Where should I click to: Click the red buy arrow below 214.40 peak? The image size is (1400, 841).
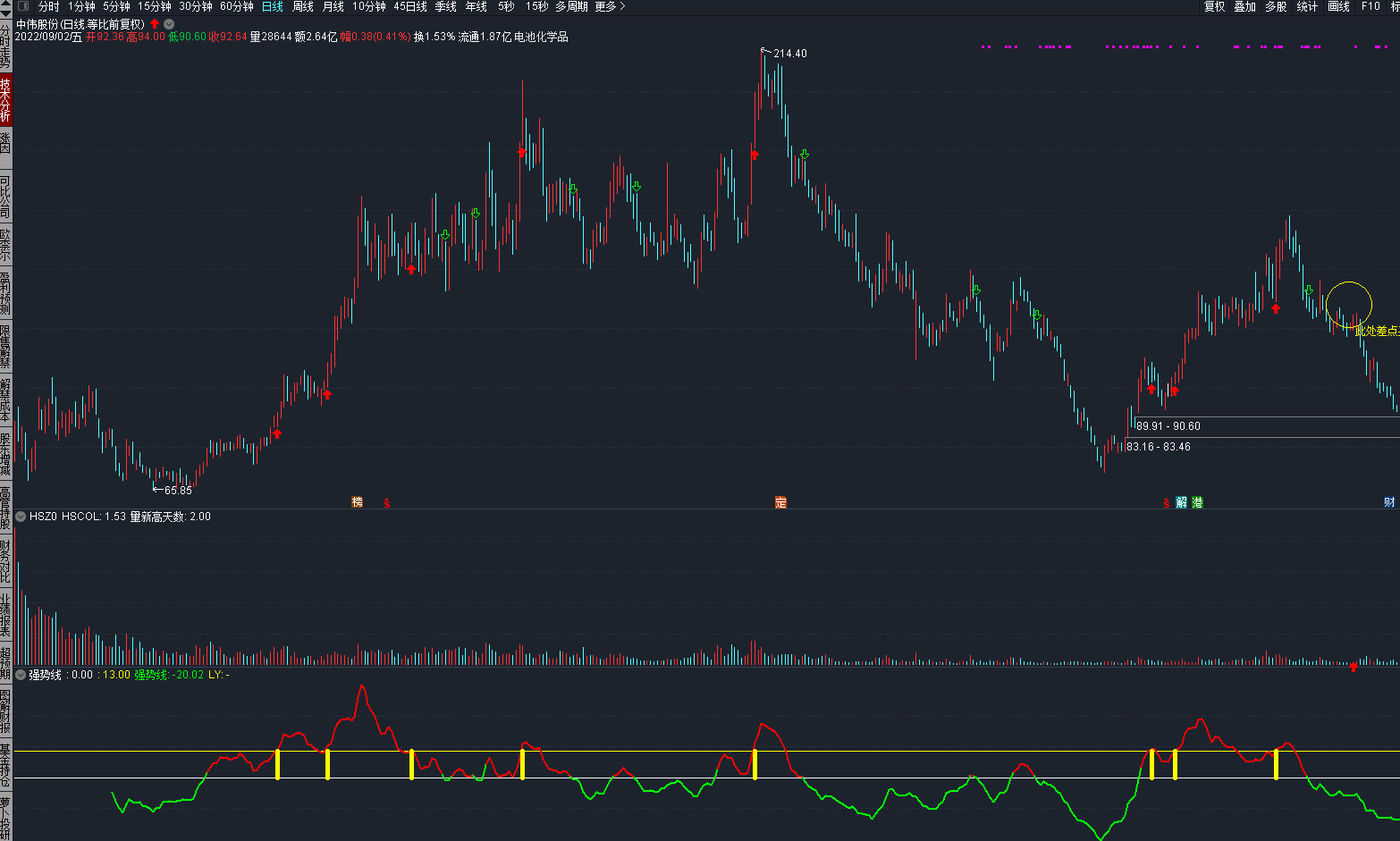click(x=754, y=155)
